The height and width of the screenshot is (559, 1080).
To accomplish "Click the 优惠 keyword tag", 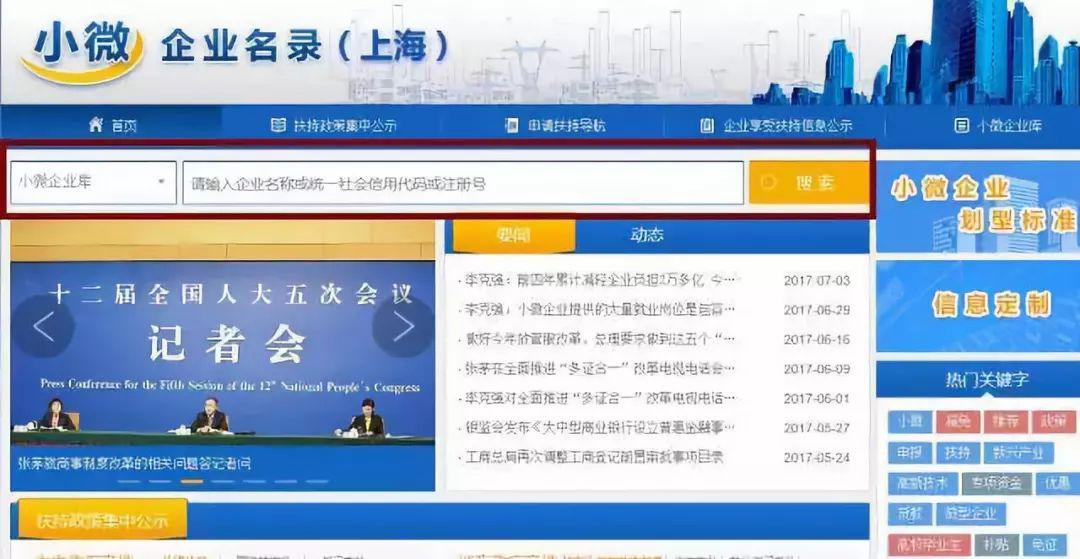I will (x=1057, y=483).
